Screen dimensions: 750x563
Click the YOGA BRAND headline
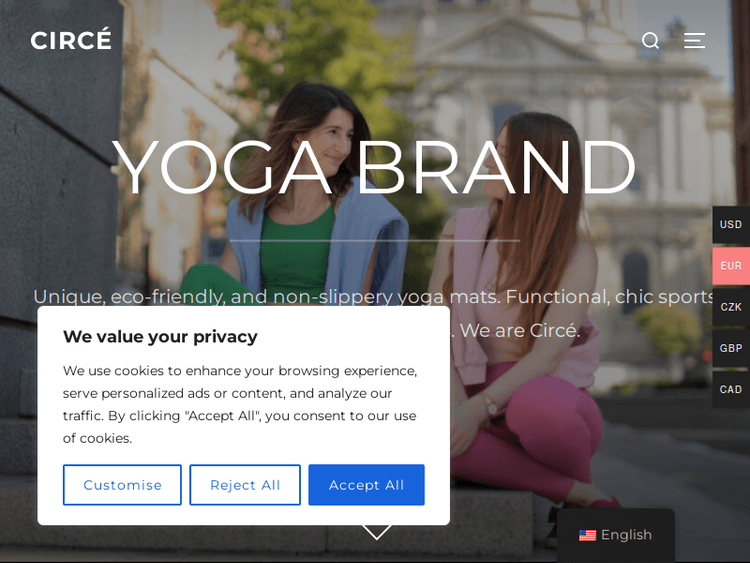click(374, 167)
